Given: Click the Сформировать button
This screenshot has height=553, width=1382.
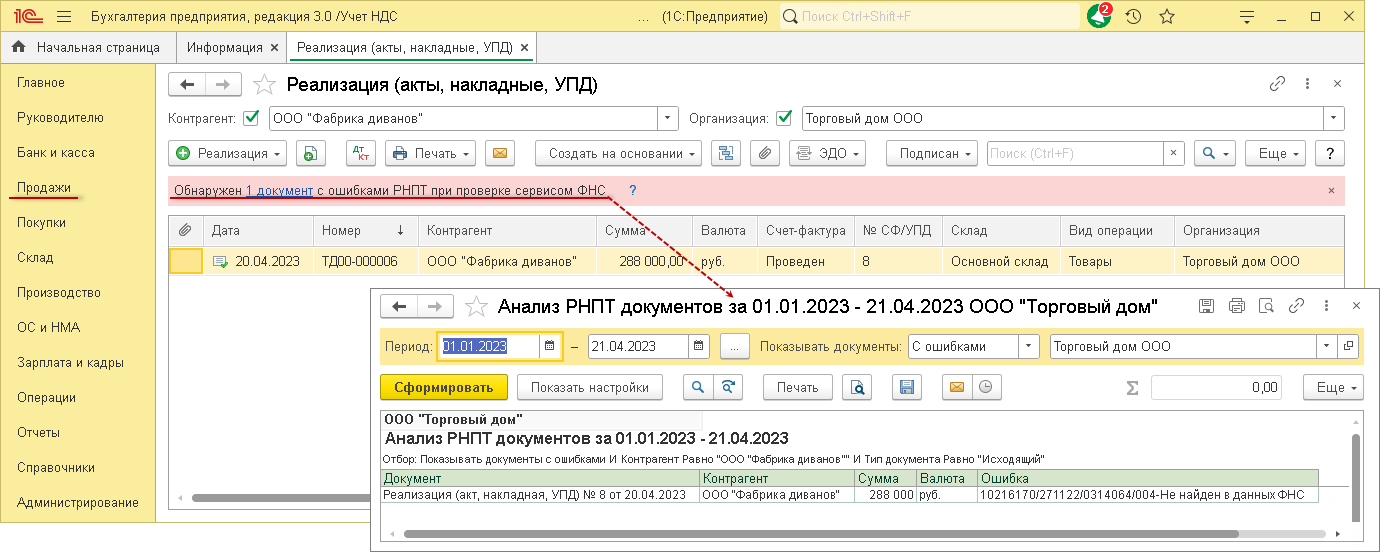Looking at the screenshot, I should coord(444,387).
